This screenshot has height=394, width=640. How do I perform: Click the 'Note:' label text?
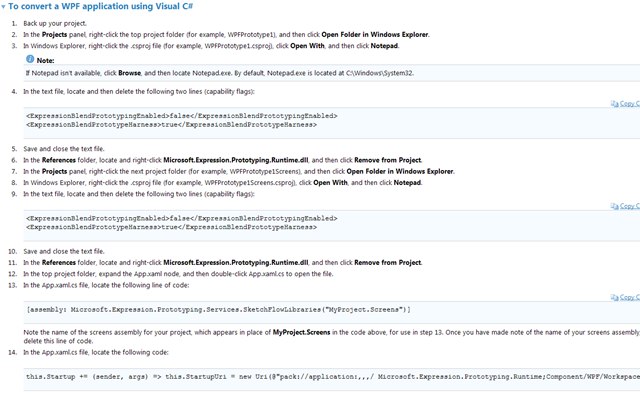tap(45, 60)
